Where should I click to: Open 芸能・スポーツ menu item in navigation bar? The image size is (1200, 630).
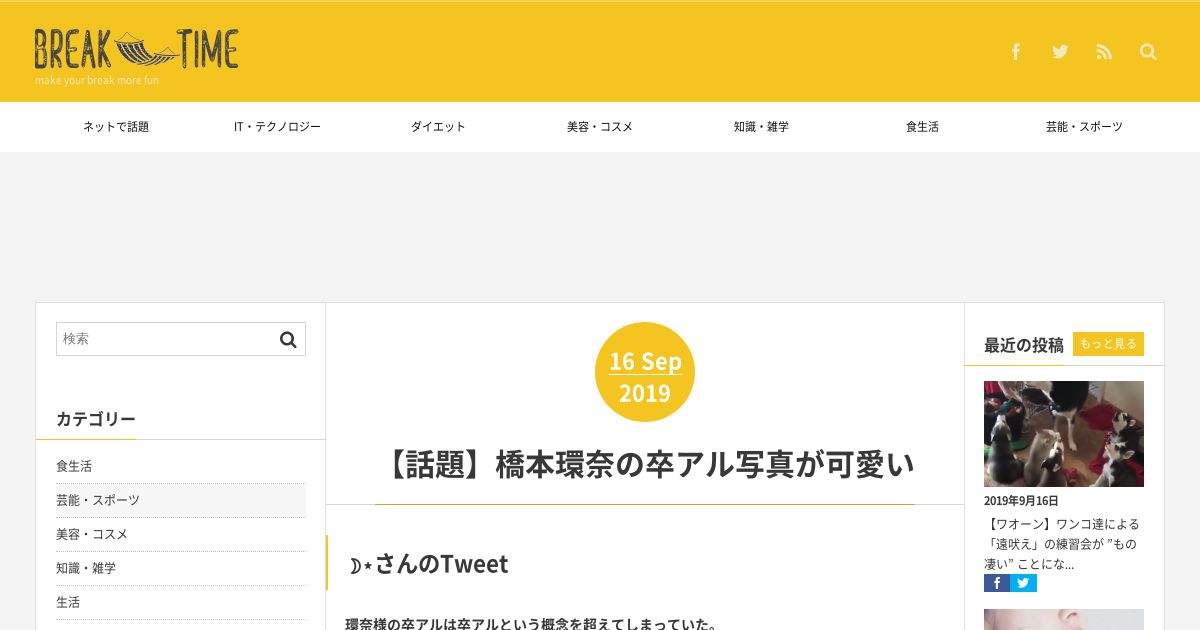coord(1084,127)
